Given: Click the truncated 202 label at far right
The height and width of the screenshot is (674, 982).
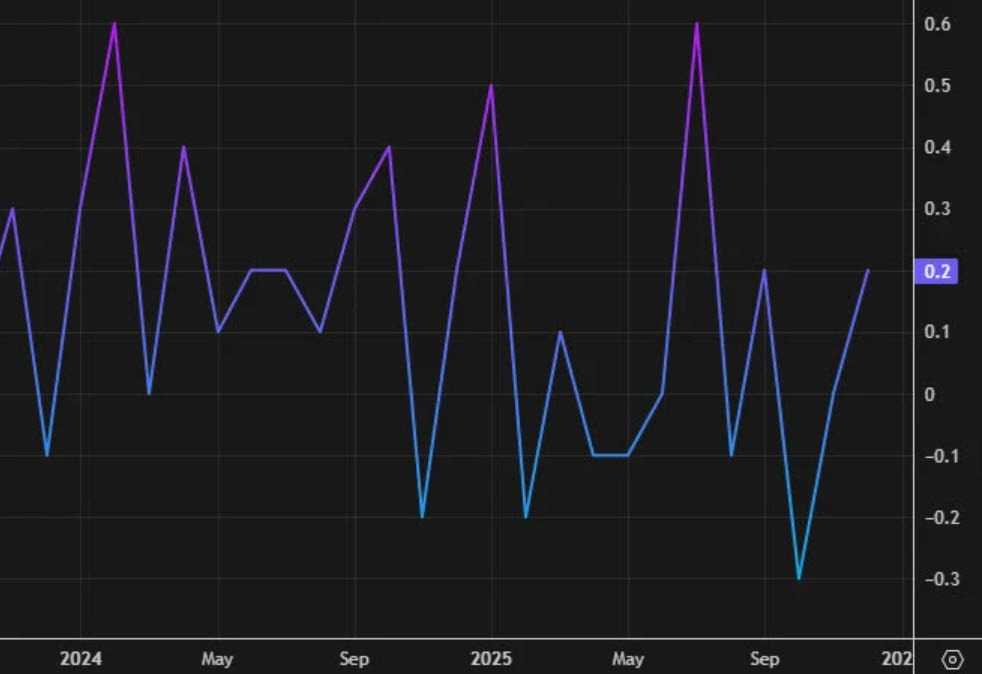Looking at the screenshot, I should pos(898,659).
